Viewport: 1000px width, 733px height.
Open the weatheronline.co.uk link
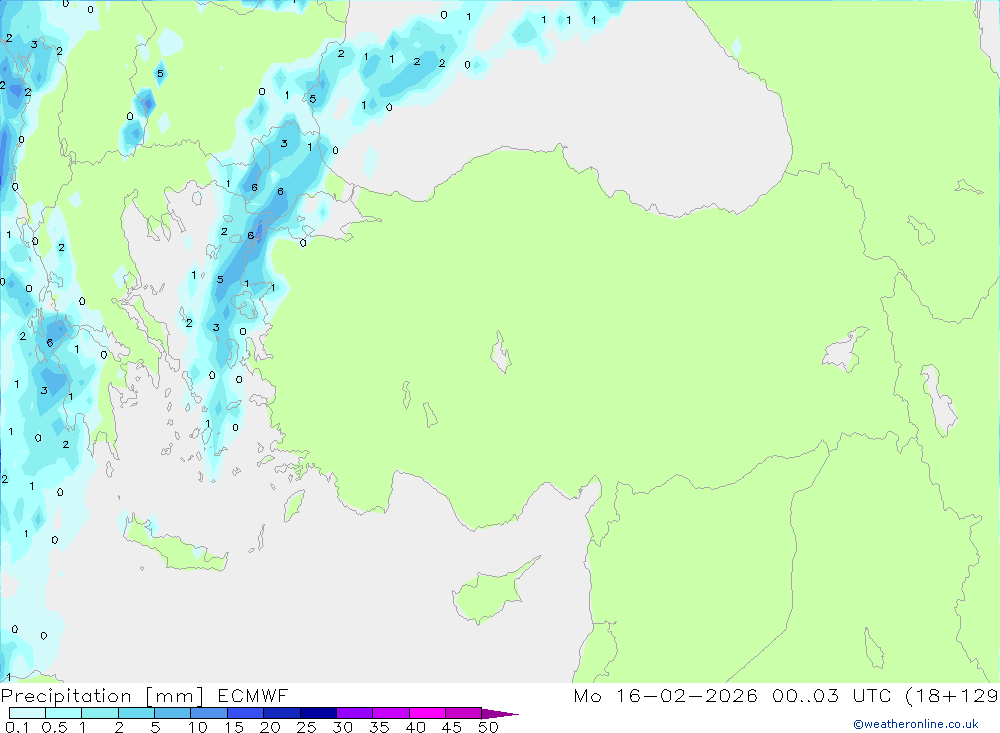point(916,724)
